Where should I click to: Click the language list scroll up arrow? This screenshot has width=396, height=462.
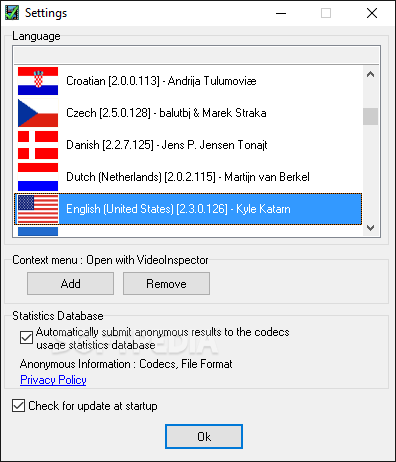[x=370, y=74]
